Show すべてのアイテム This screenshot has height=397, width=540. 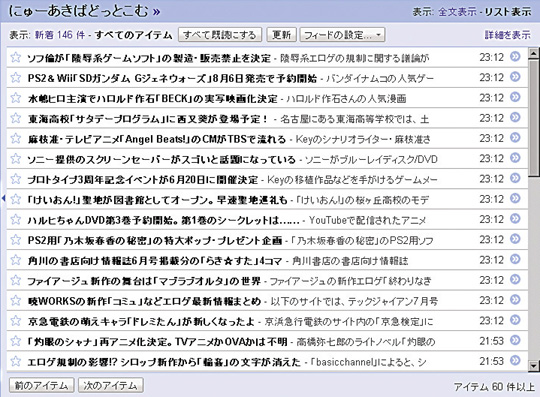click(133, 35)
